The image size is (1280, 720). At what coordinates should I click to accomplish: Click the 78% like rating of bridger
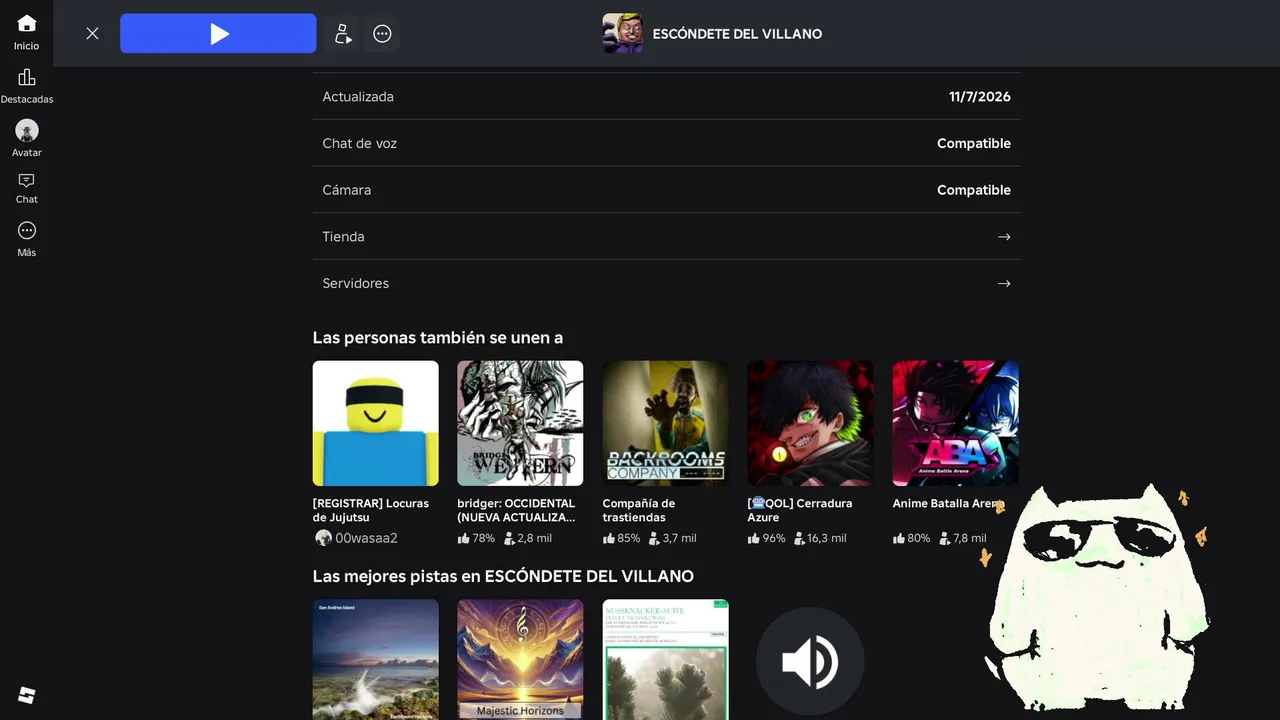pos(476,538)
